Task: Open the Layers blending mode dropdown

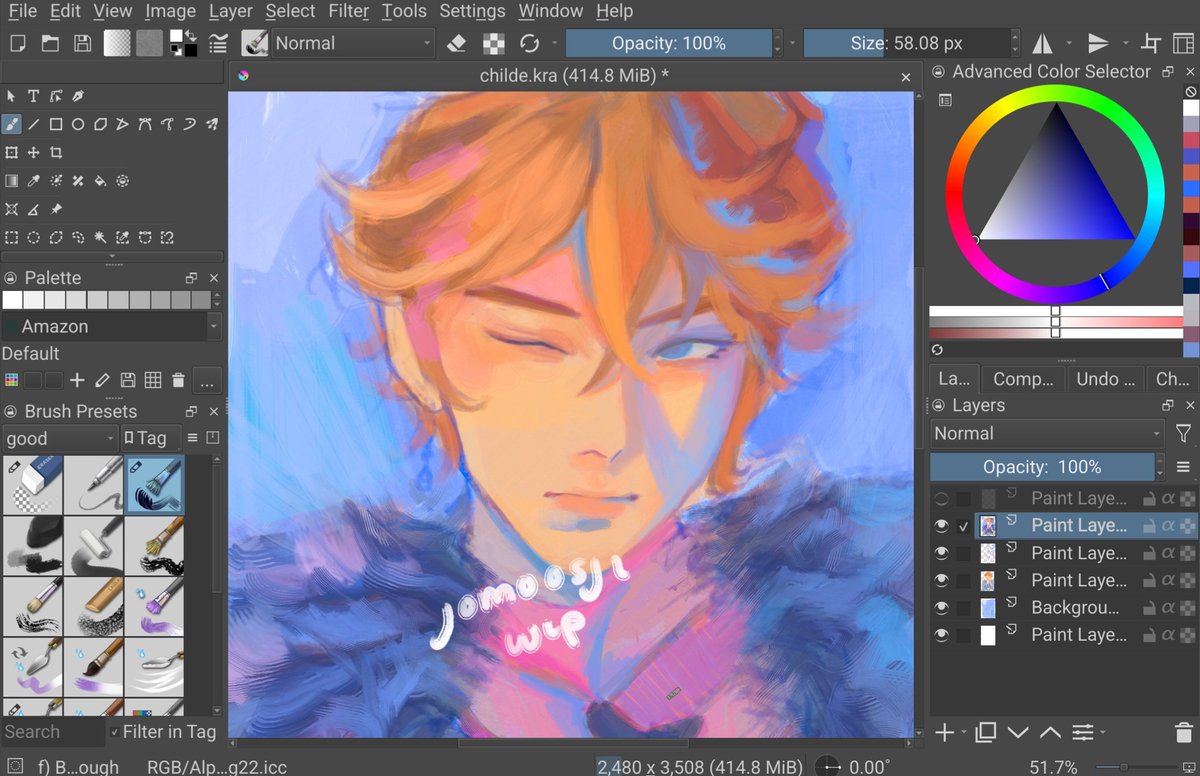Action: [x=1047, y=433]
